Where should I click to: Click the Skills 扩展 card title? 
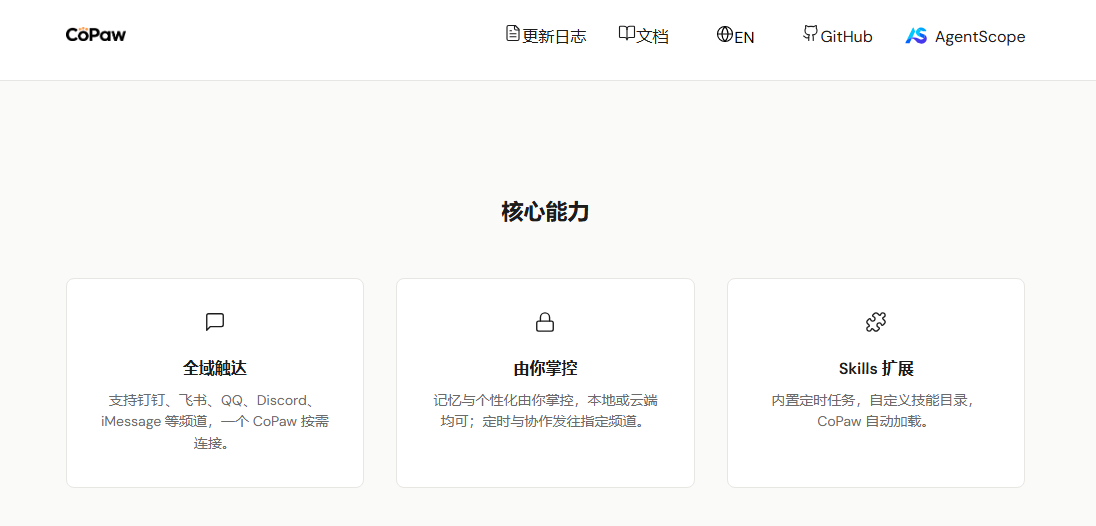point(876,368)
